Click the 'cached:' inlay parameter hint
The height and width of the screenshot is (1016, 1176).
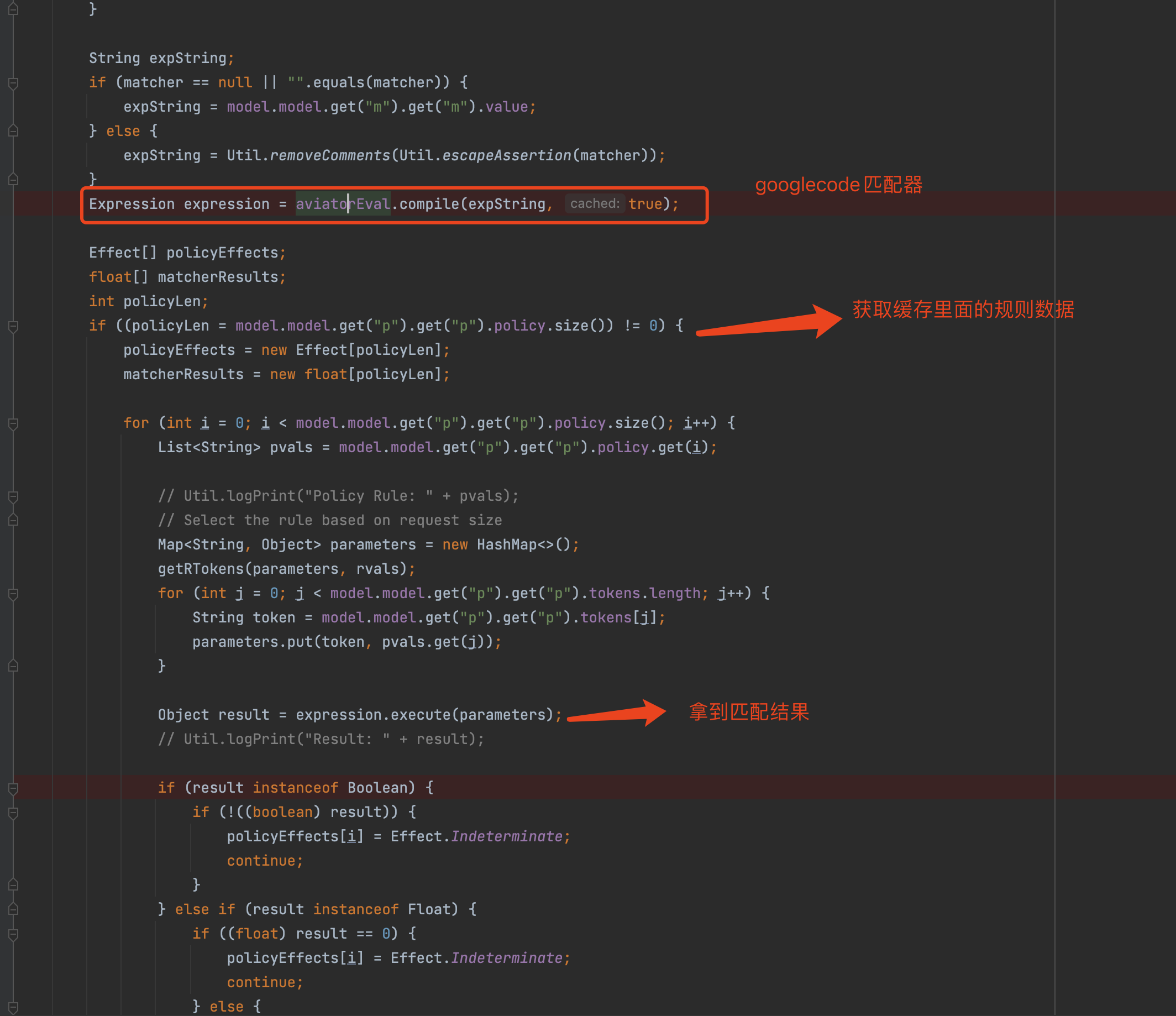pyautogui.click(x=594, y=204)
